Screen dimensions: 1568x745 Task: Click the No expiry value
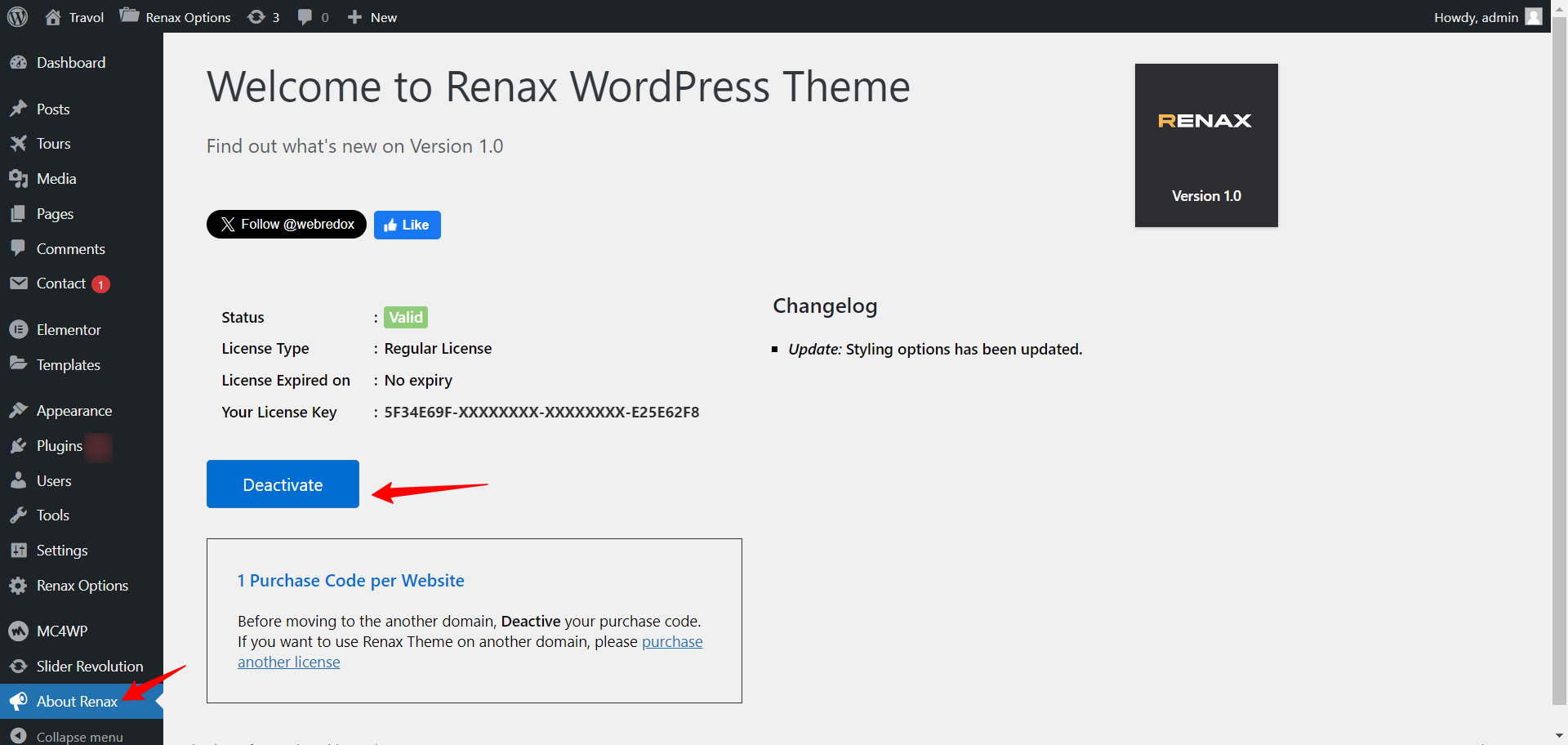tap(418, 381)
